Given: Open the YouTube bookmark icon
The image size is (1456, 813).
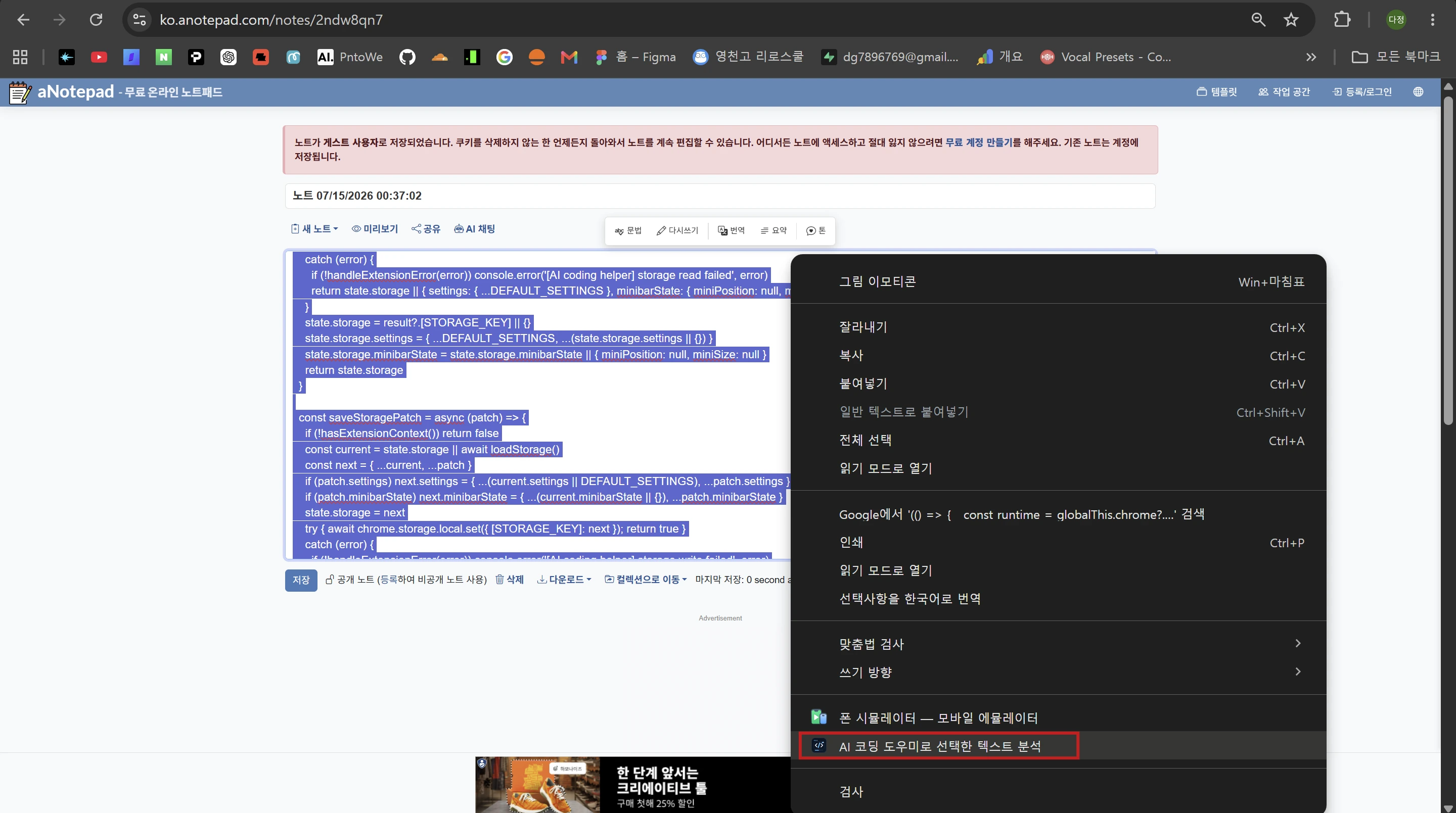Looking at the screenshot, I should (99, 57).
